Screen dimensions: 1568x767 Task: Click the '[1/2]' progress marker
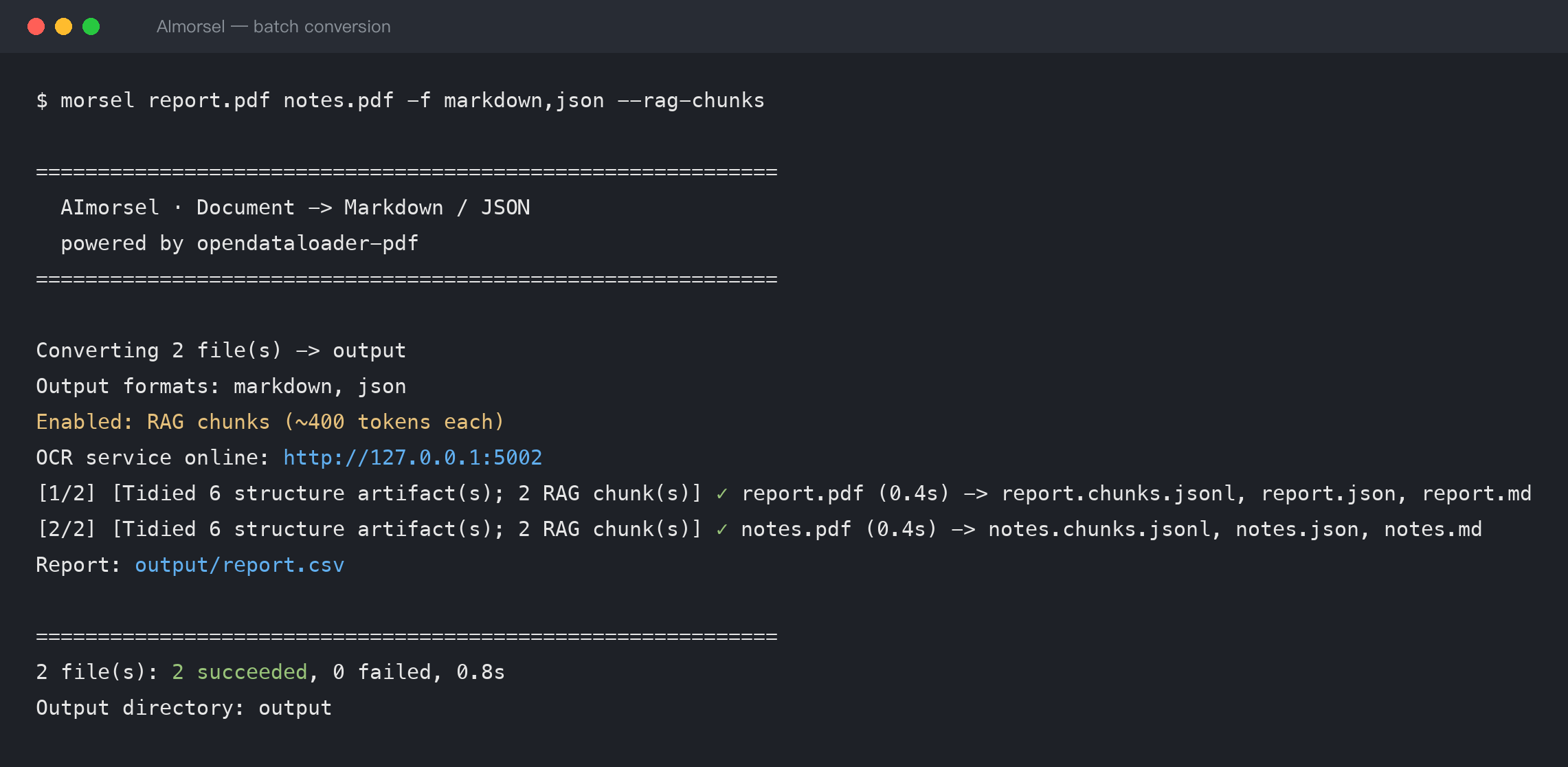click(x=67, y=493)
